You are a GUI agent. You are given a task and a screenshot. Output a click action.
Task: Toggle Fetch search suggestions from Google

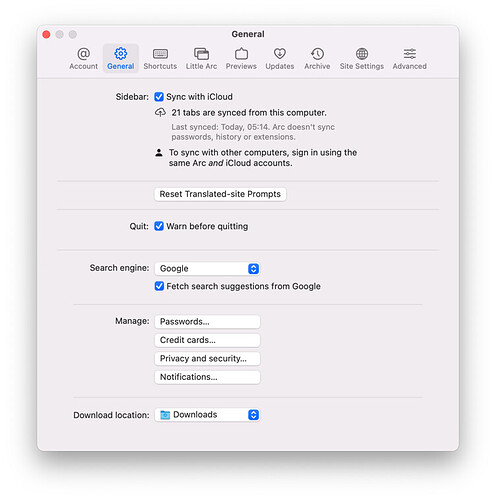click(159, 286)
